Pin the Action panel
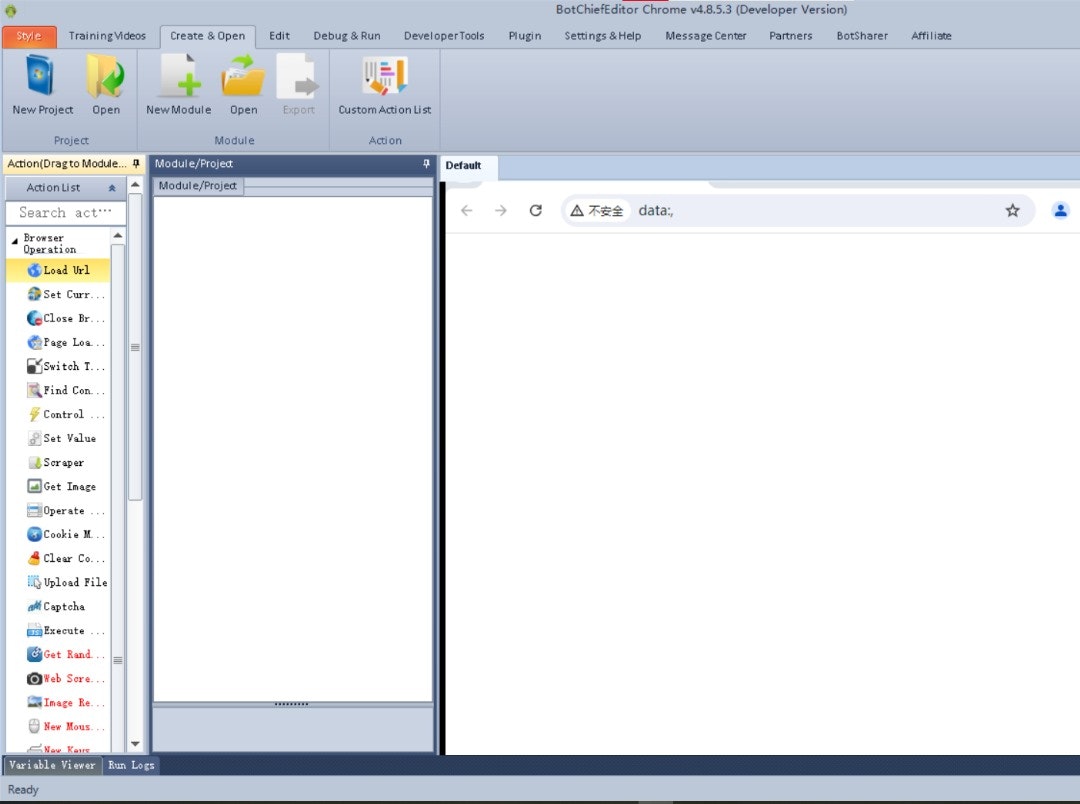 coord(136,163)
